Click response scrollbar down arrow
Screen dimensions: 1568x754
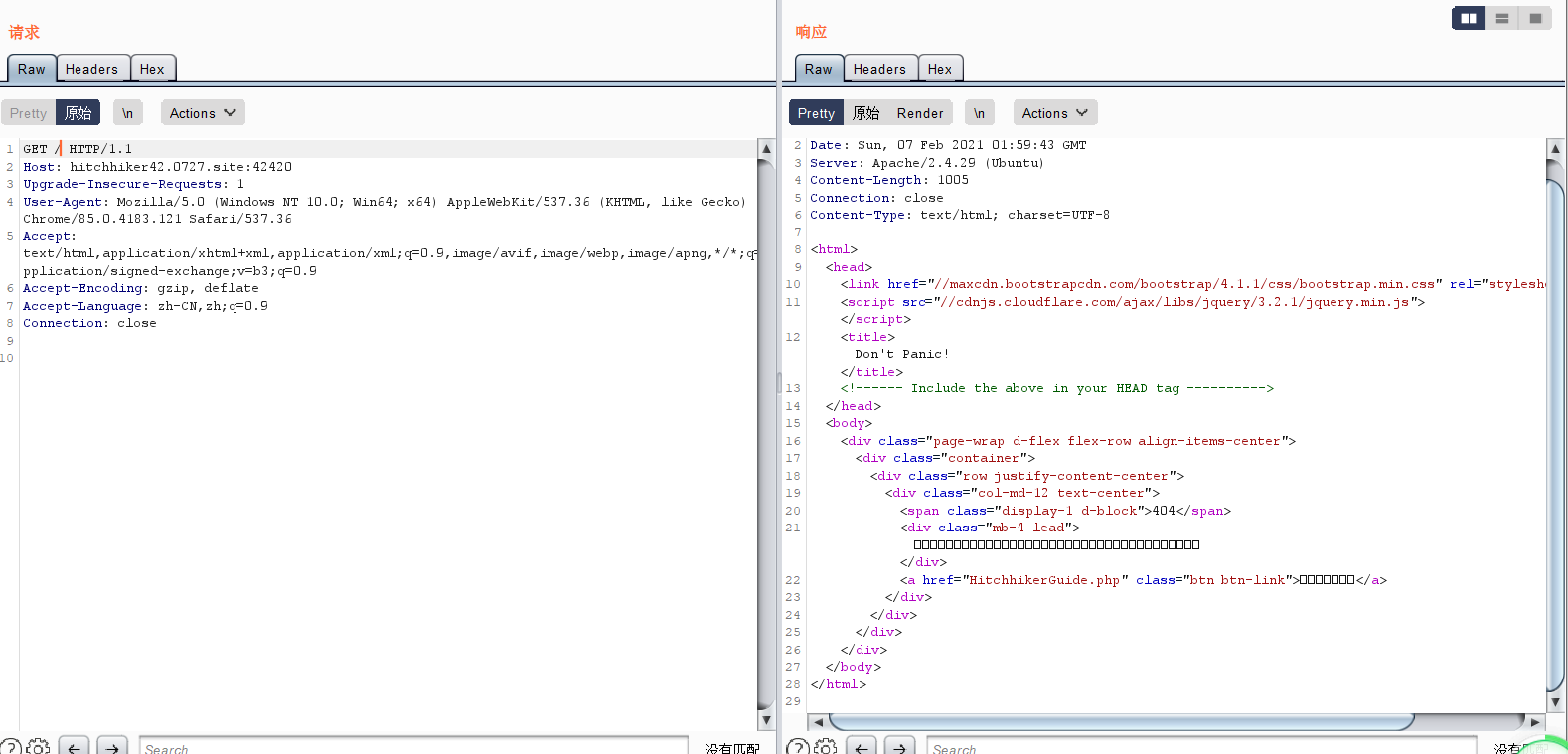coord(1556,702)
